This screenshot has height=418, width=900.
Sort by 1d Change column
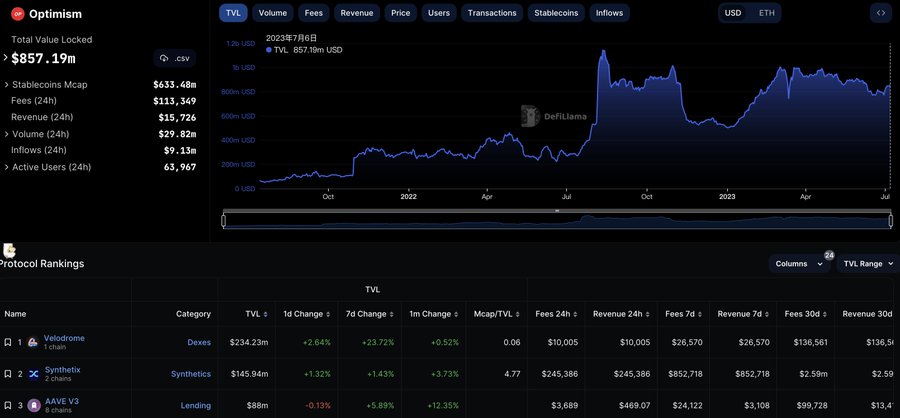tap(328, 314)
